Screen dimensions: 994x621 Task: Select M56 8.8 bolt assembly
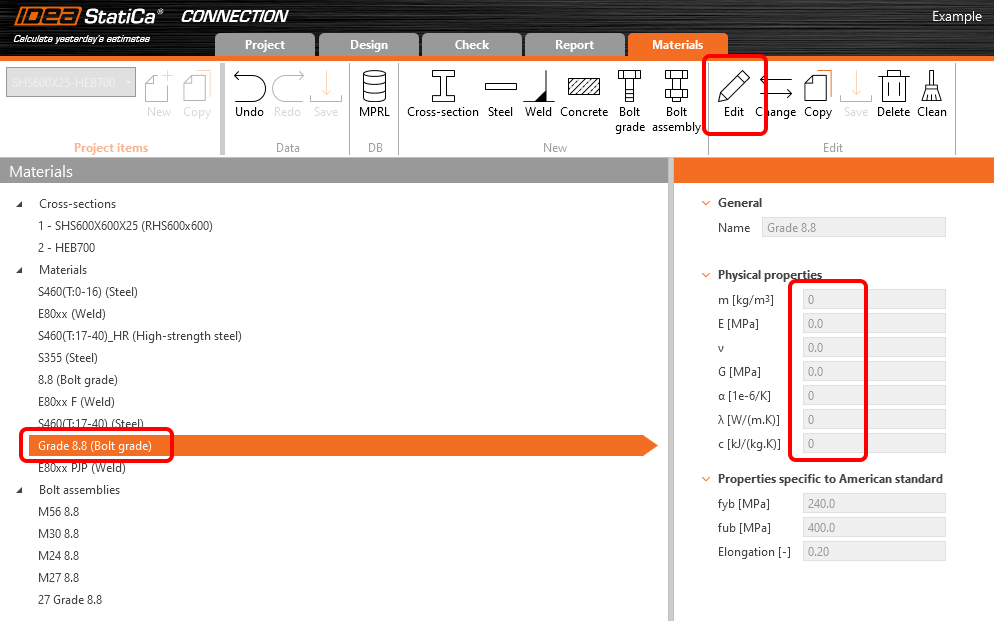(58, 512)
